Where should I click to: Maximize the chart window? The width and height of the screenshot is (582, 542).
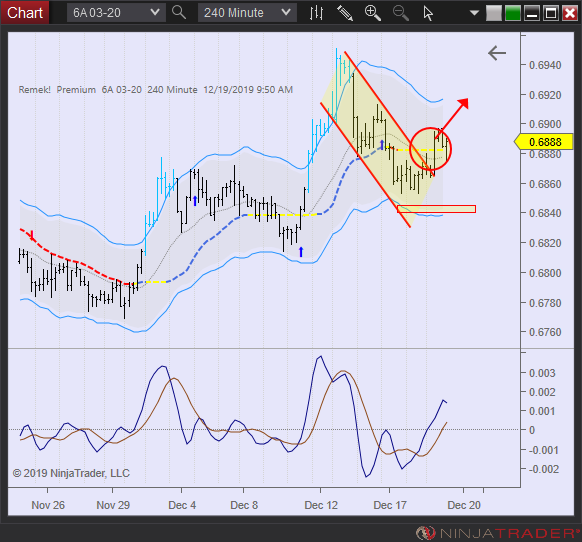(x=551, y=13)
